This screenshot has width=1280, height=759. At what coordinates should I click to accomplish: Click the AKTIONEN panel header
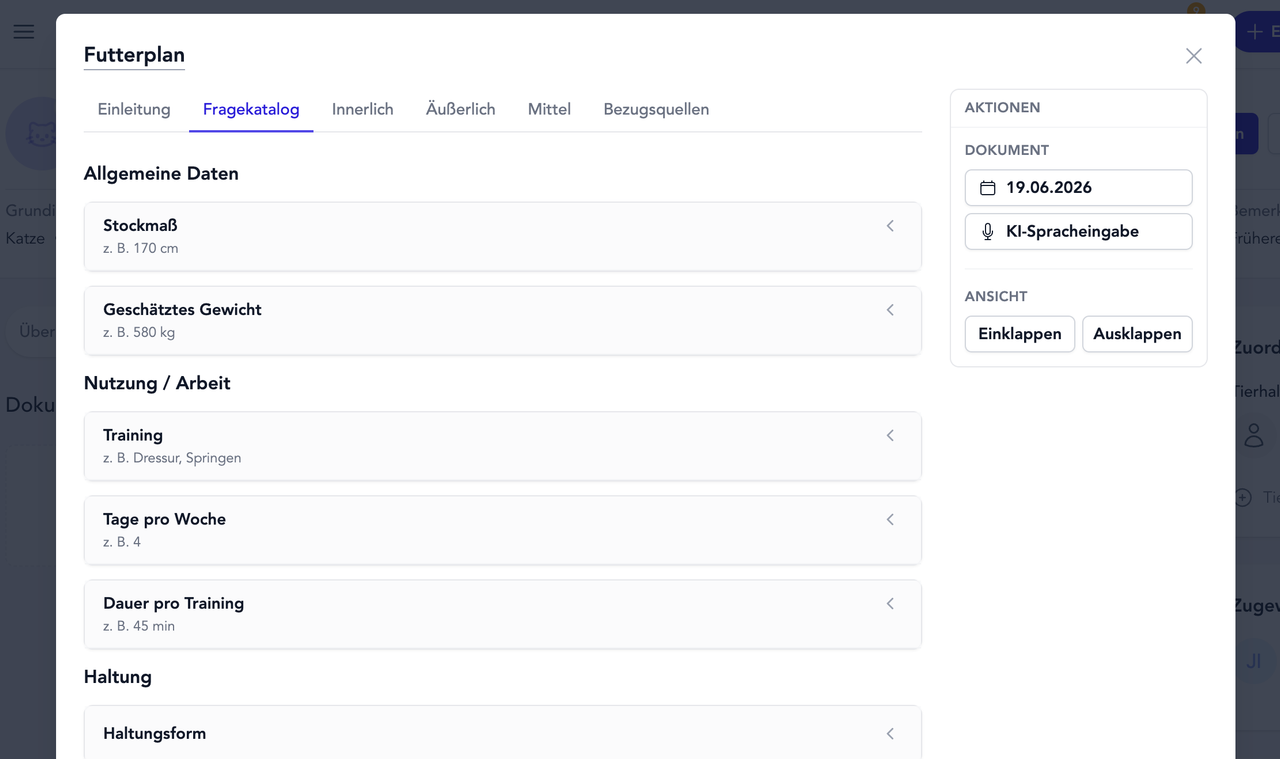pyautogui.click(x=1002, y=108)
